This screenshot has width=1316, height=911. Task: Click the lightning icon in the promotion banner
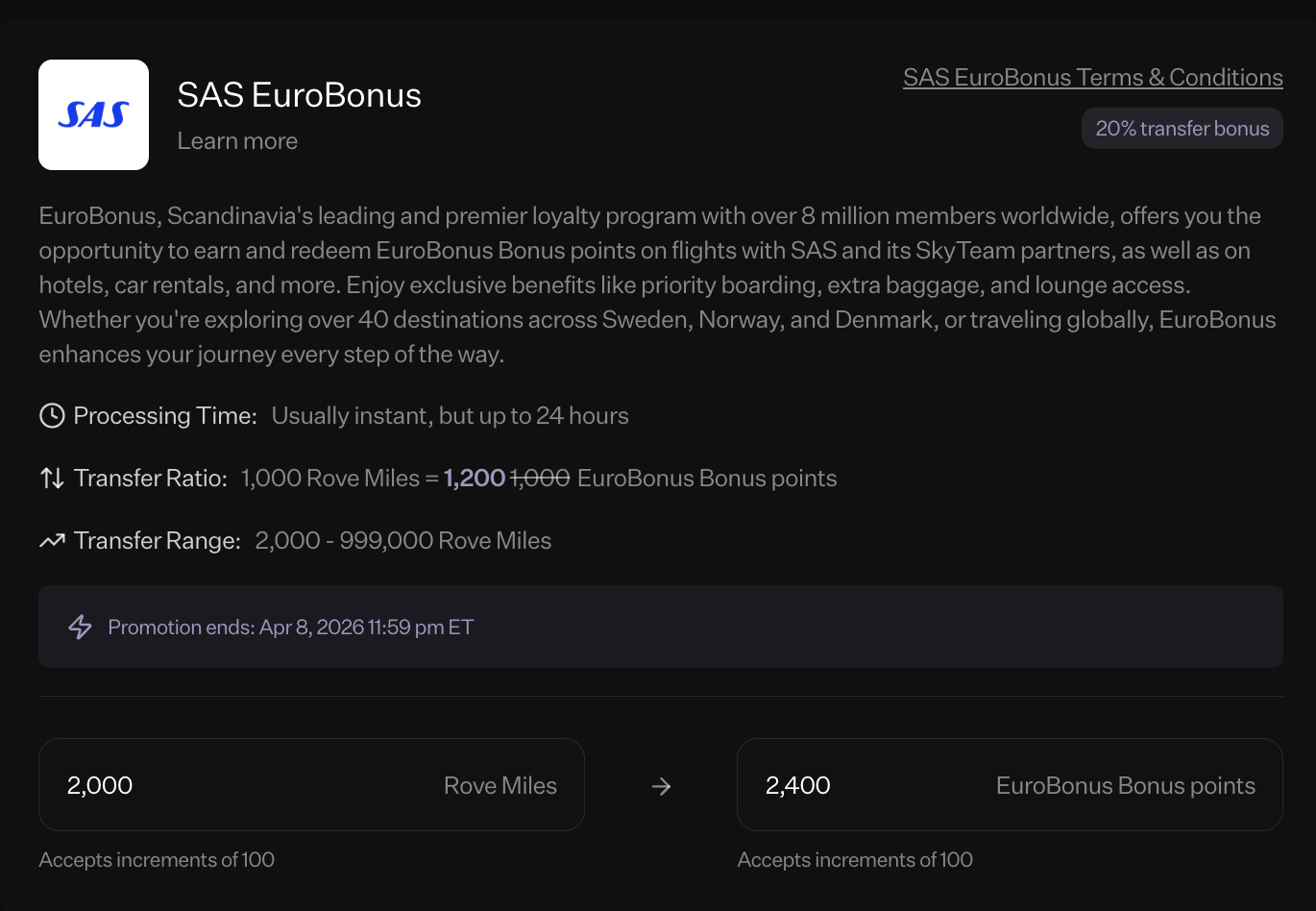81,627
